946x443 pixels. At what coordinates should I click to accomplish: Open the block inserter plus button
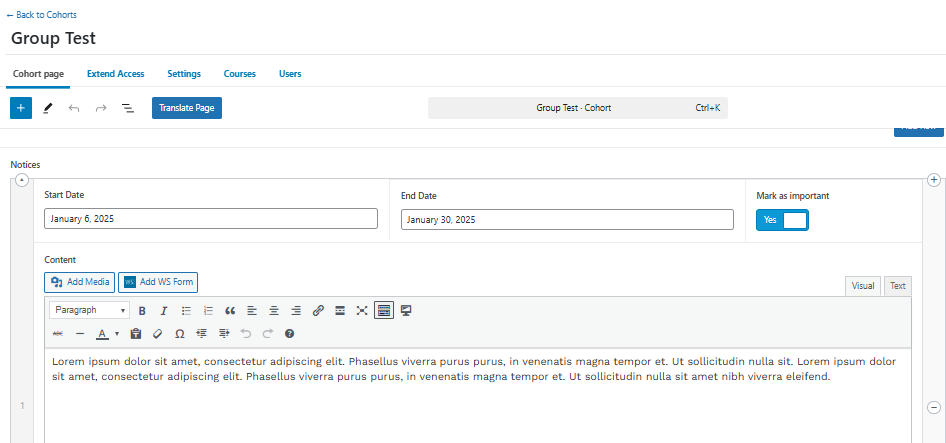pos(21,108)
